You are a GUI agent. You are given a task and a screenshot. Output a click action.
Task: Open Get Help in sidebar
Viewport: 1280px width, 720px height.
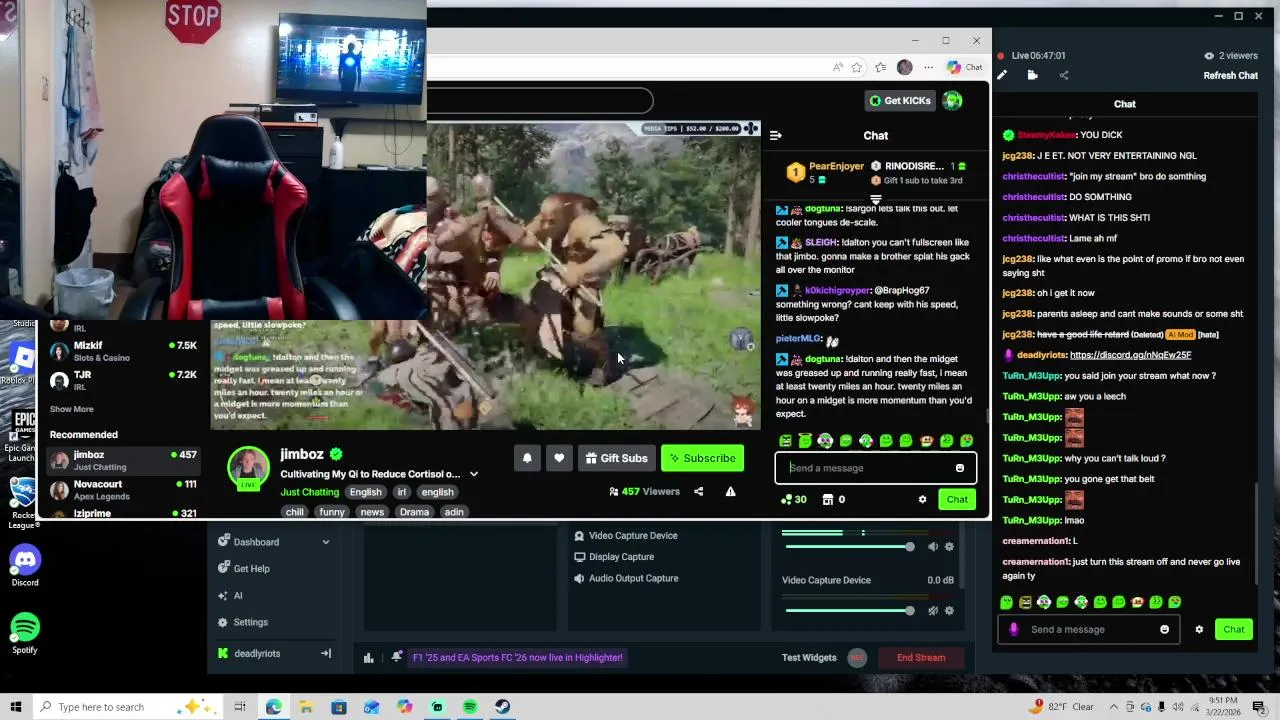click(251, 569)
